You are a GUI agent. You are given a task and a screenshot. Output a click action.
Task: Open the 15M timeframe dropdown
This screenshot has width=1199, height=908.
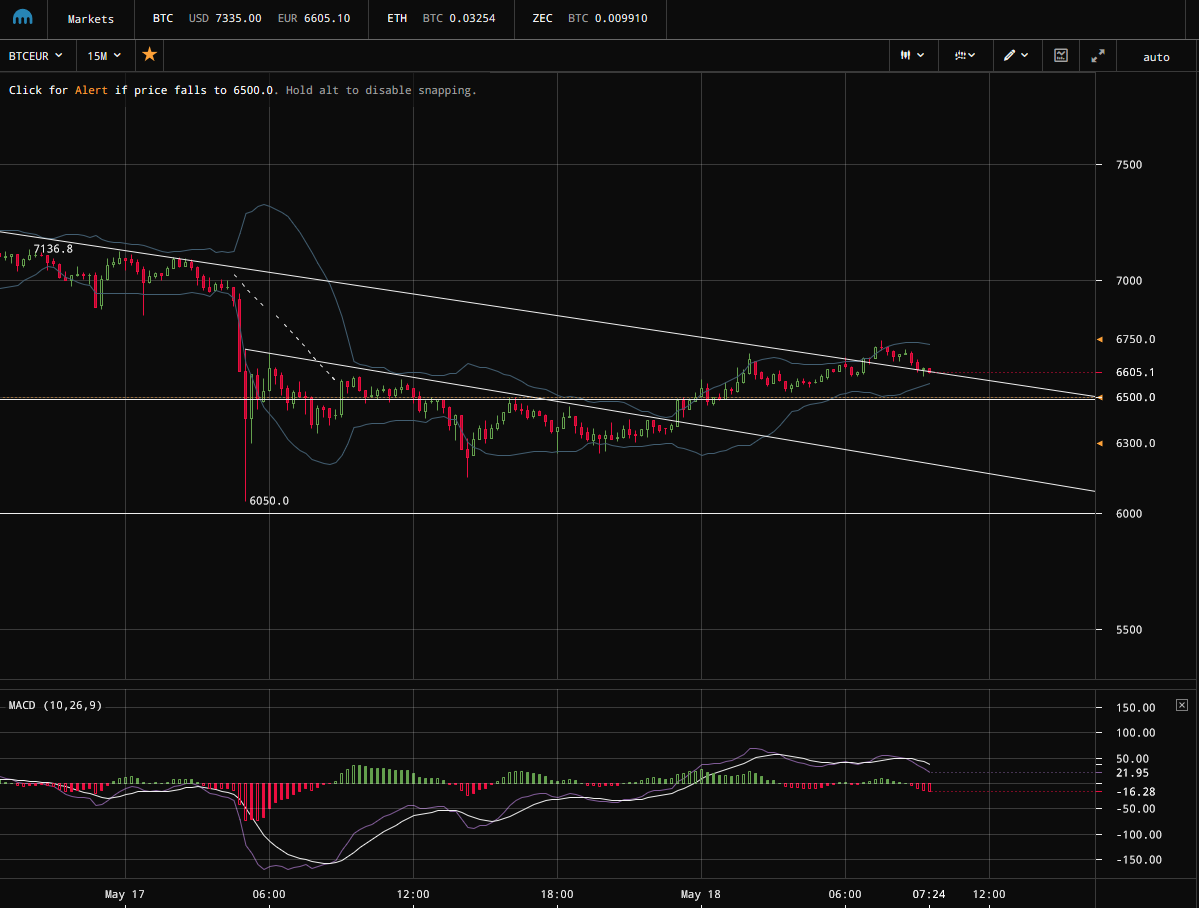pyautogui.click(x=104, y=56)
